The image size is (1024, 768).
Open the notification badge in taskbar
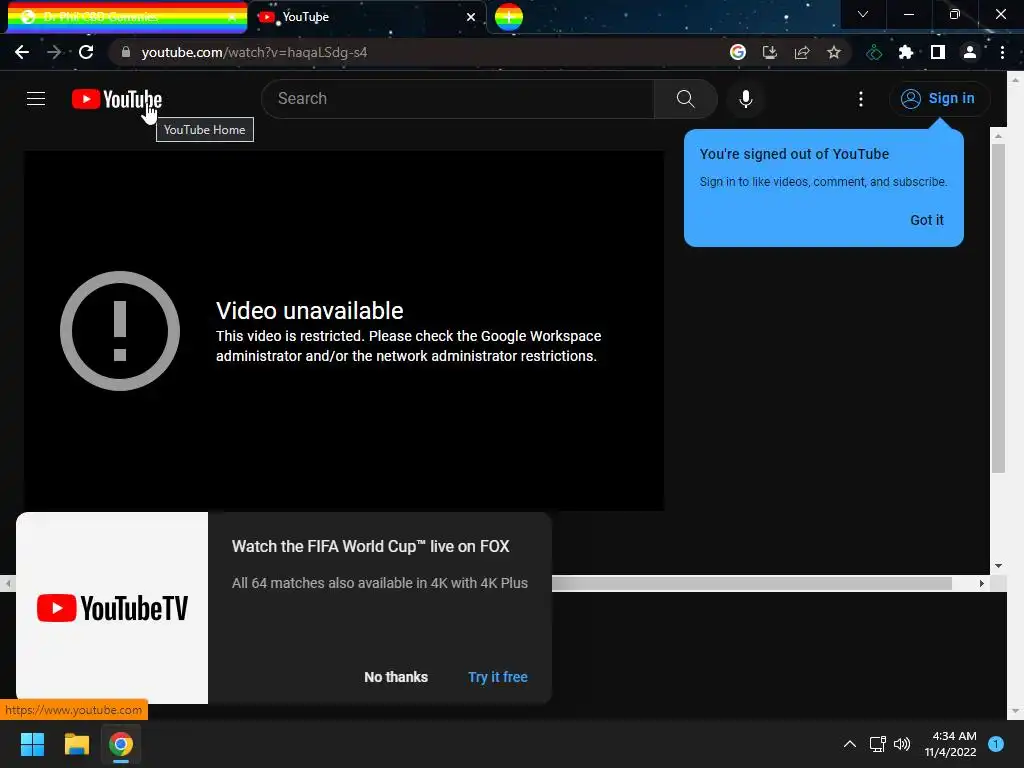tap(996, 744)
